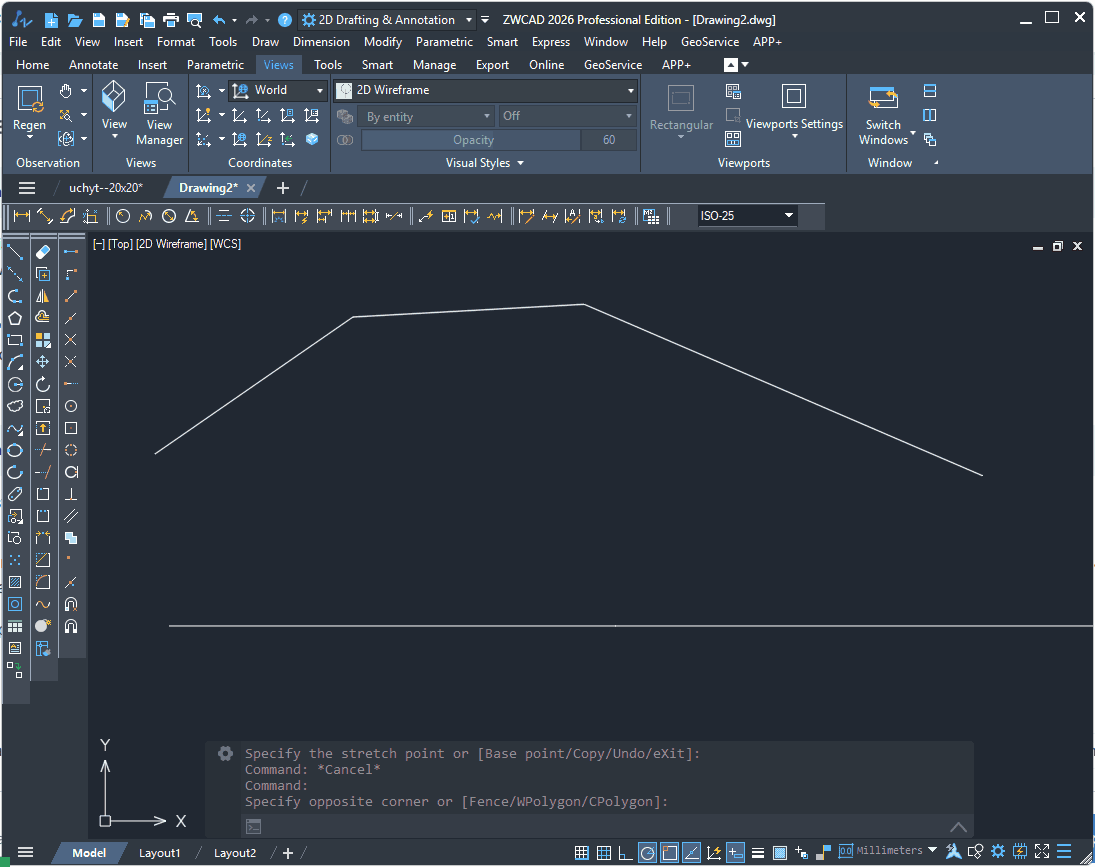1095x867 pixels.
Task: Toggle Ortho mode in status bar
Action: click(x=625, y=852)
